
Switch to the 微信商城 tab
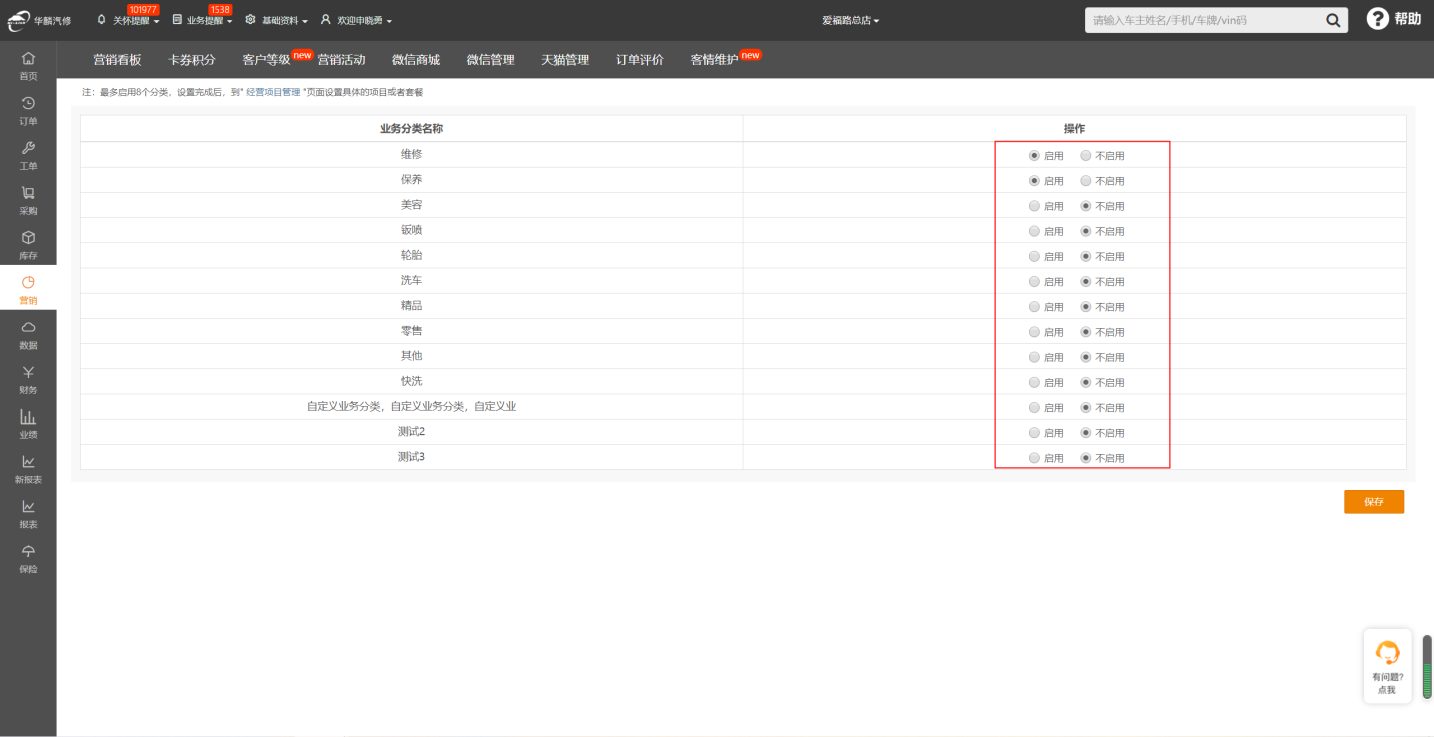coord(416,60)
